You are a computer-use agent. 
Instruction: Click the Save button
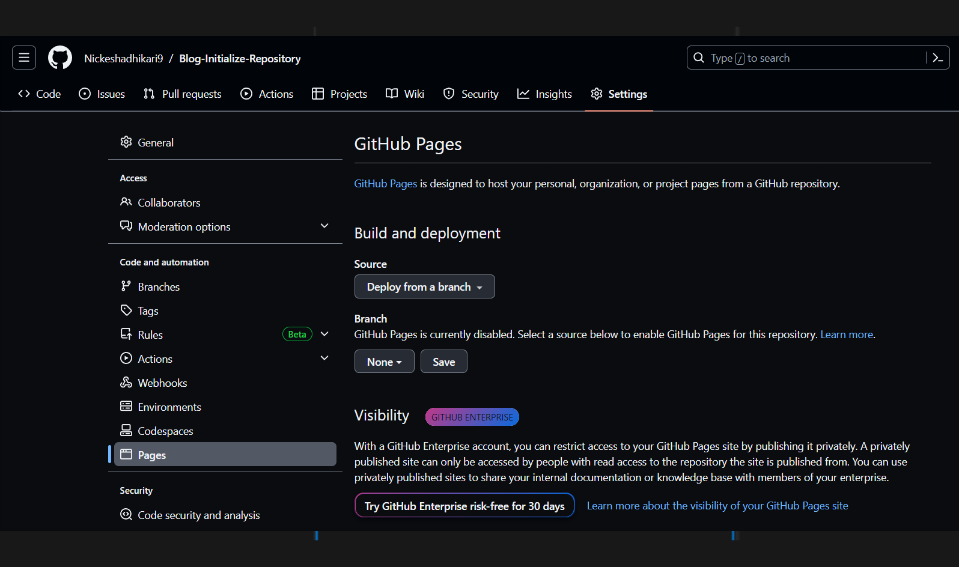tap(443, 361)
